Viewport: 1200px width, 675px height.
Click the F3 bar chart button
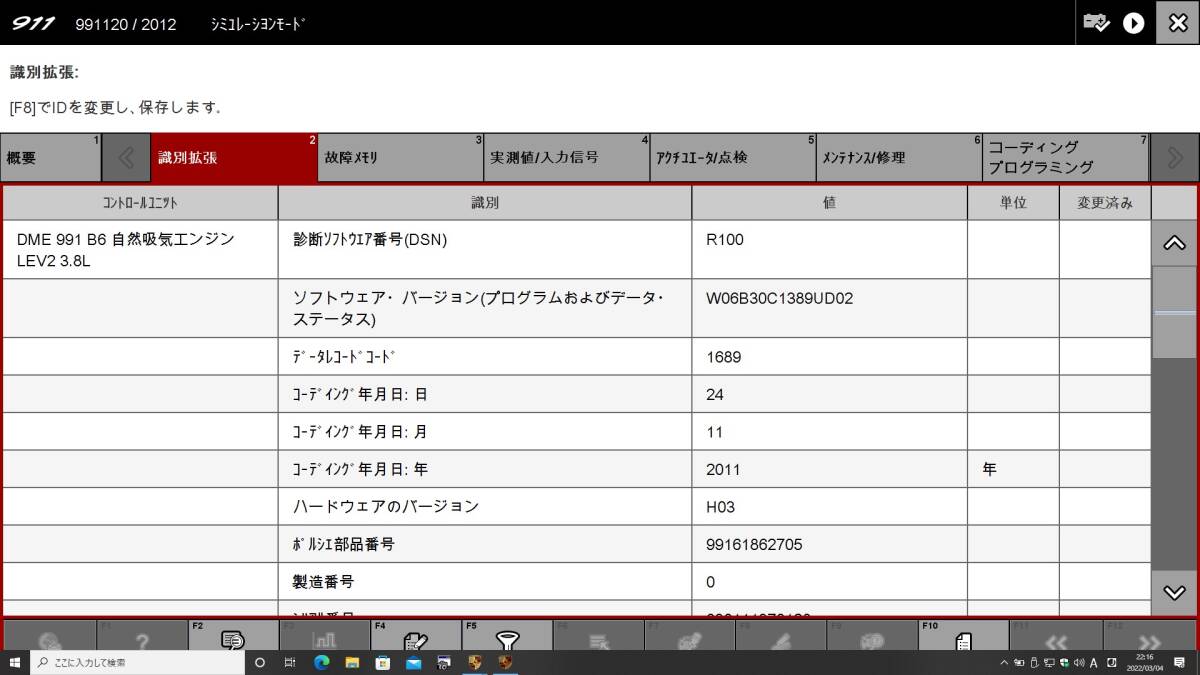tap(324, 637)
